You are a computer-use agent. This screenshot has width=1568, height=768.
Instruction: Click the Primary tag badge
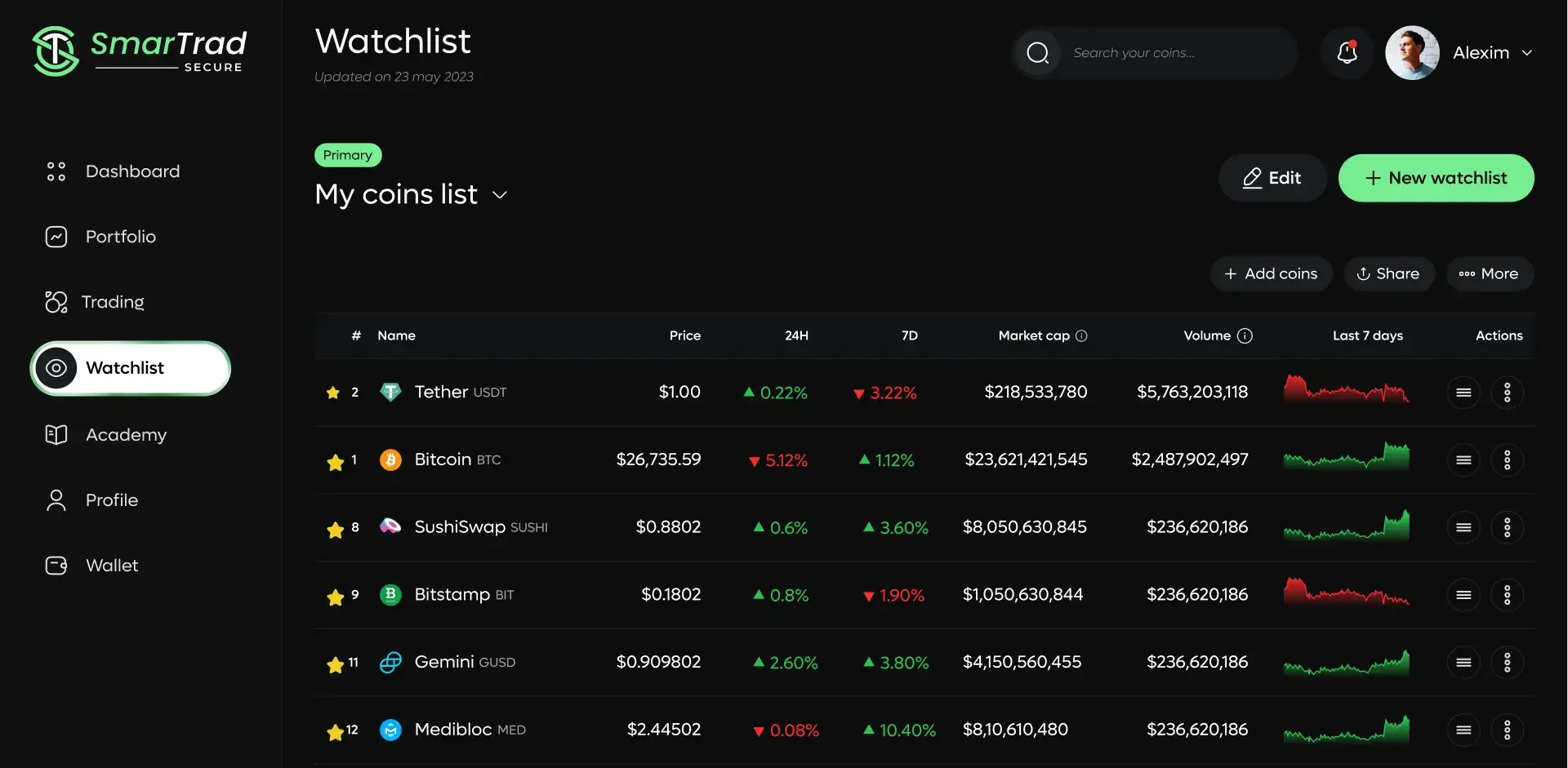click(x=347, y=155)
